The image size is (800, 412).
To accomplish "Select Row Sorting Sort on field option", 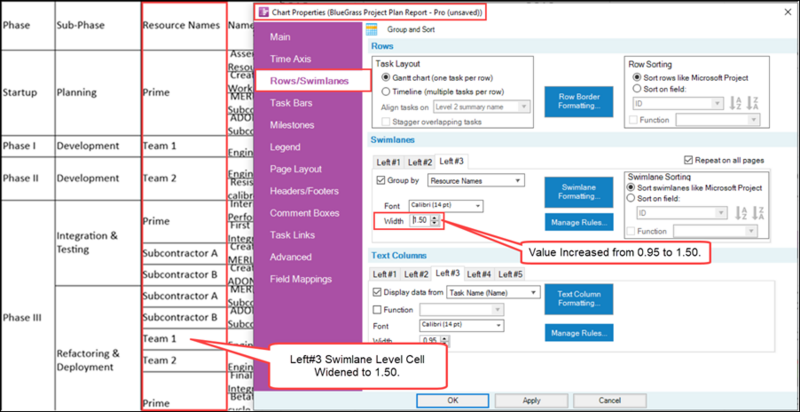I will click(x=636, y=88).
